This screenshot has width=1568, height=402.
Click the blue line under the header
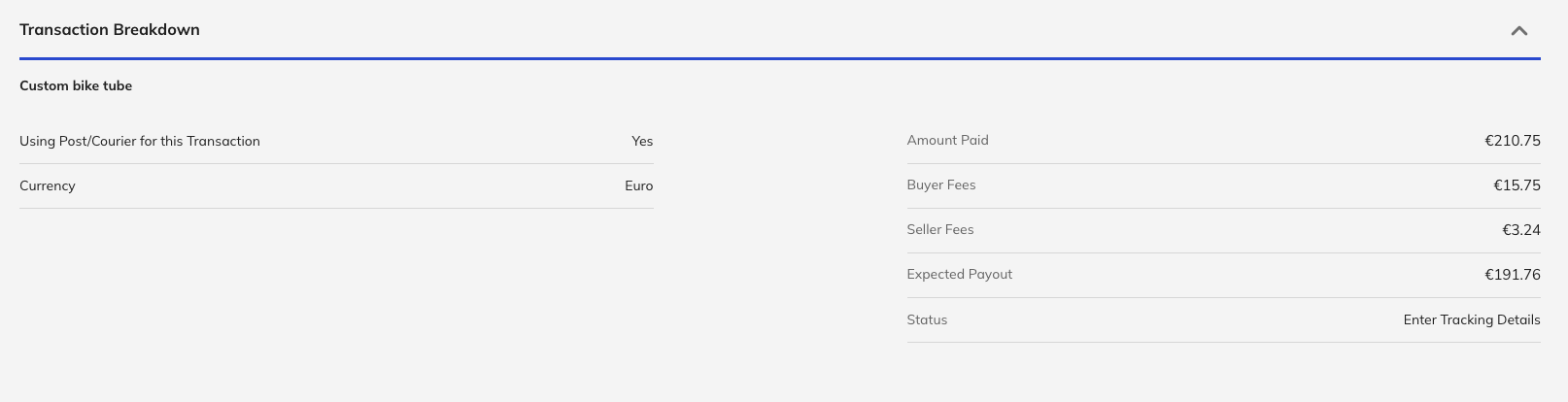point(779,58)
